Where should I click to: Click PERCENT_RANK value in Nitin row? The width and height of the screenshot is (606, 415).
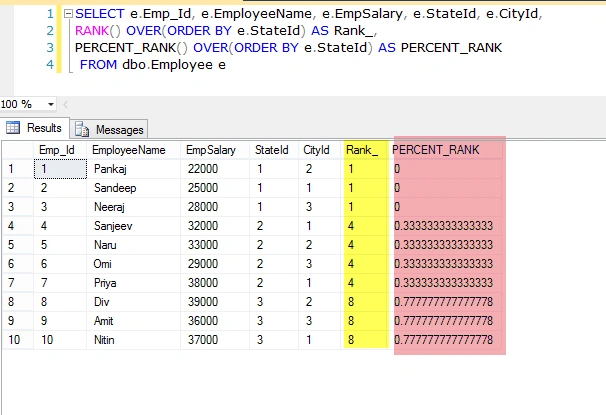445,340
